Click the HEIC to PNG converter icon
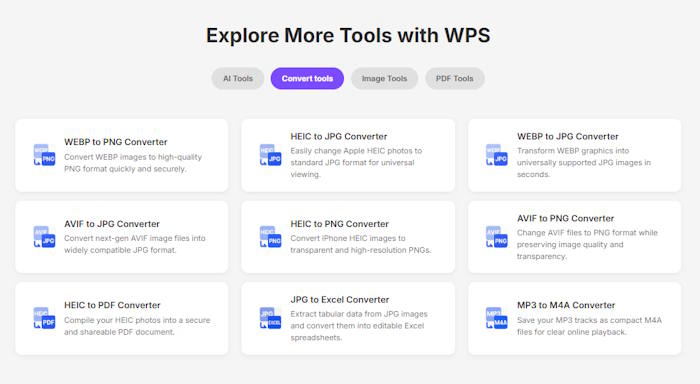This screenshot has height=384, width=700. point(271,237)
